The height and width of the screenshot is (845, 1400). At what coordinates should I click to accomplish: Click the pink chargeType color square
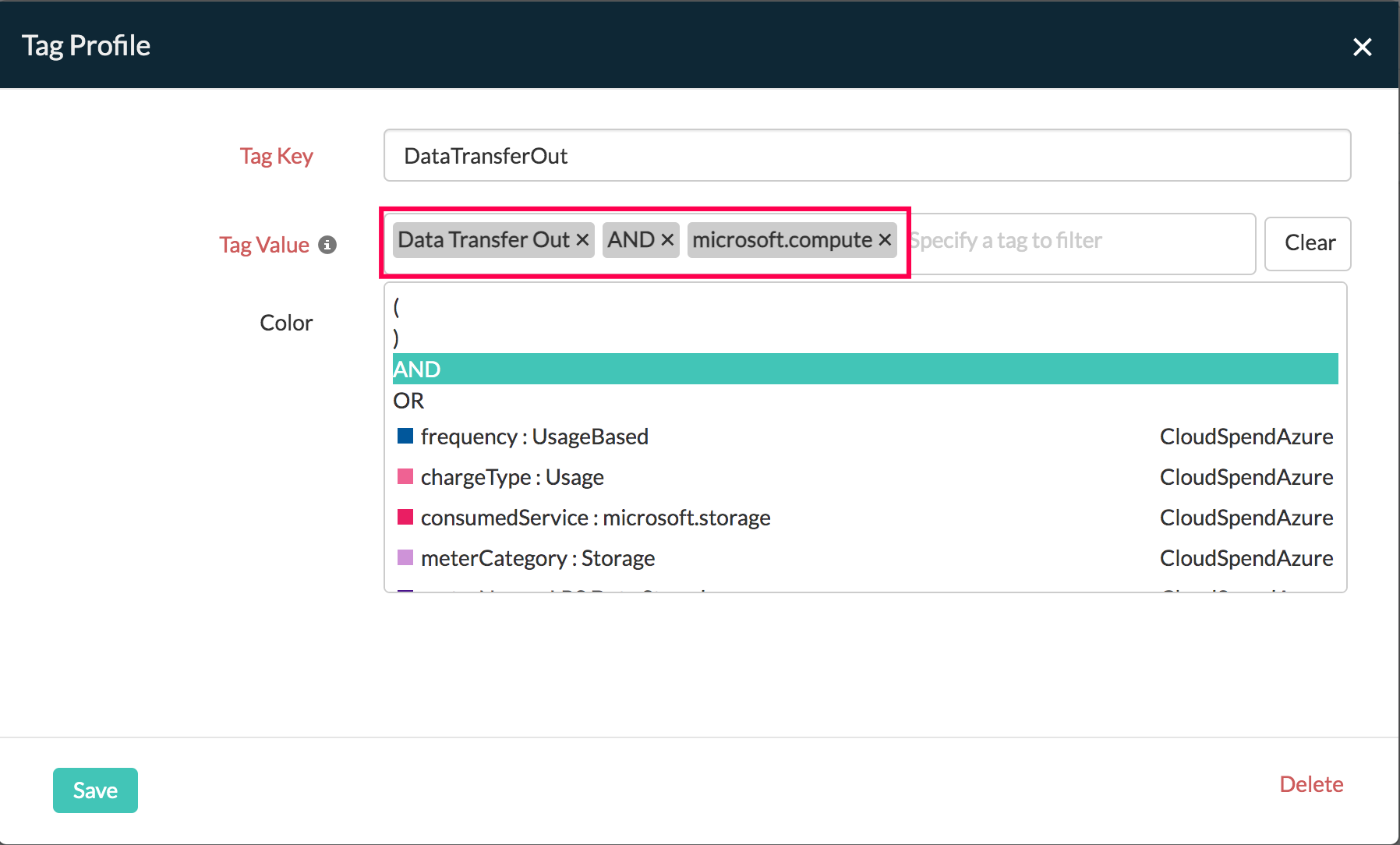pyautogui.click(x=405, y=476)
